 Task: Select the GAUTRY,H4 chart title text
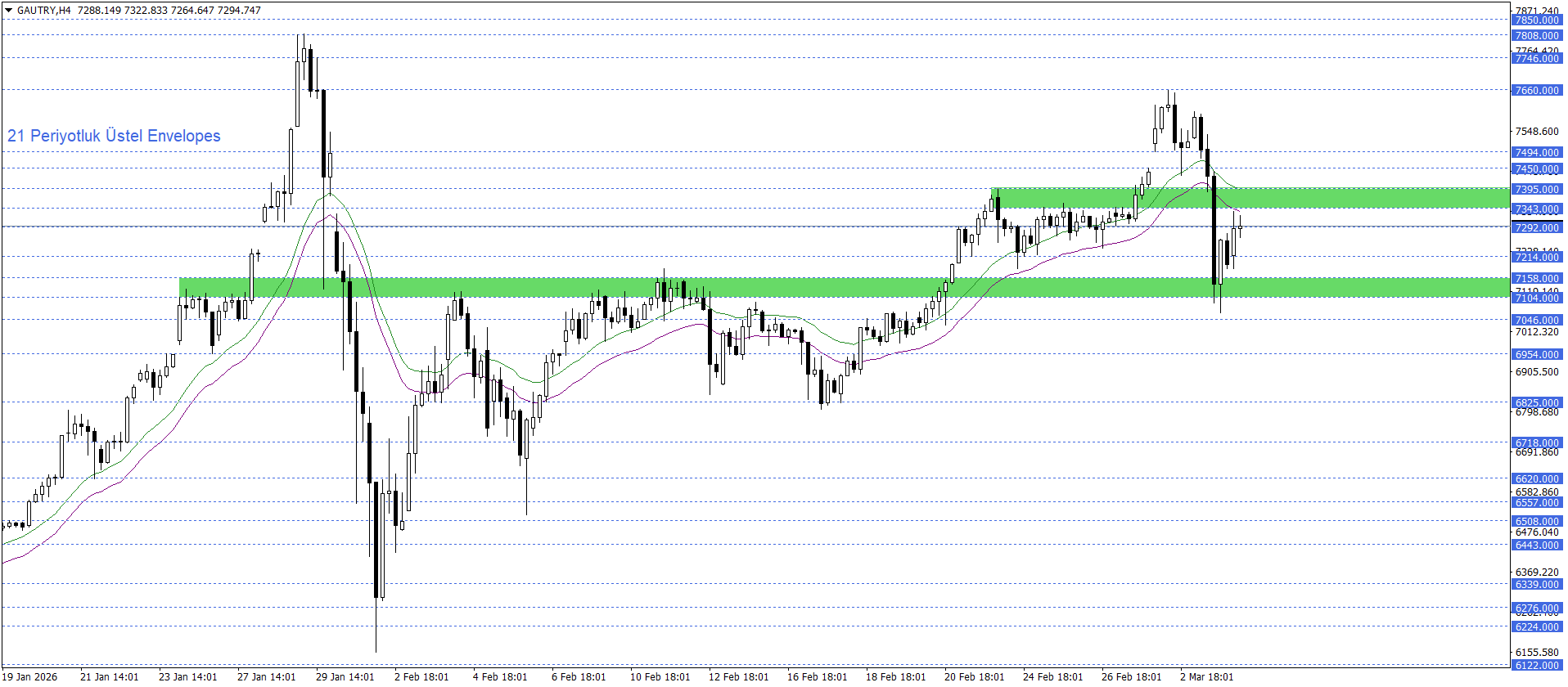pos(44,11)
